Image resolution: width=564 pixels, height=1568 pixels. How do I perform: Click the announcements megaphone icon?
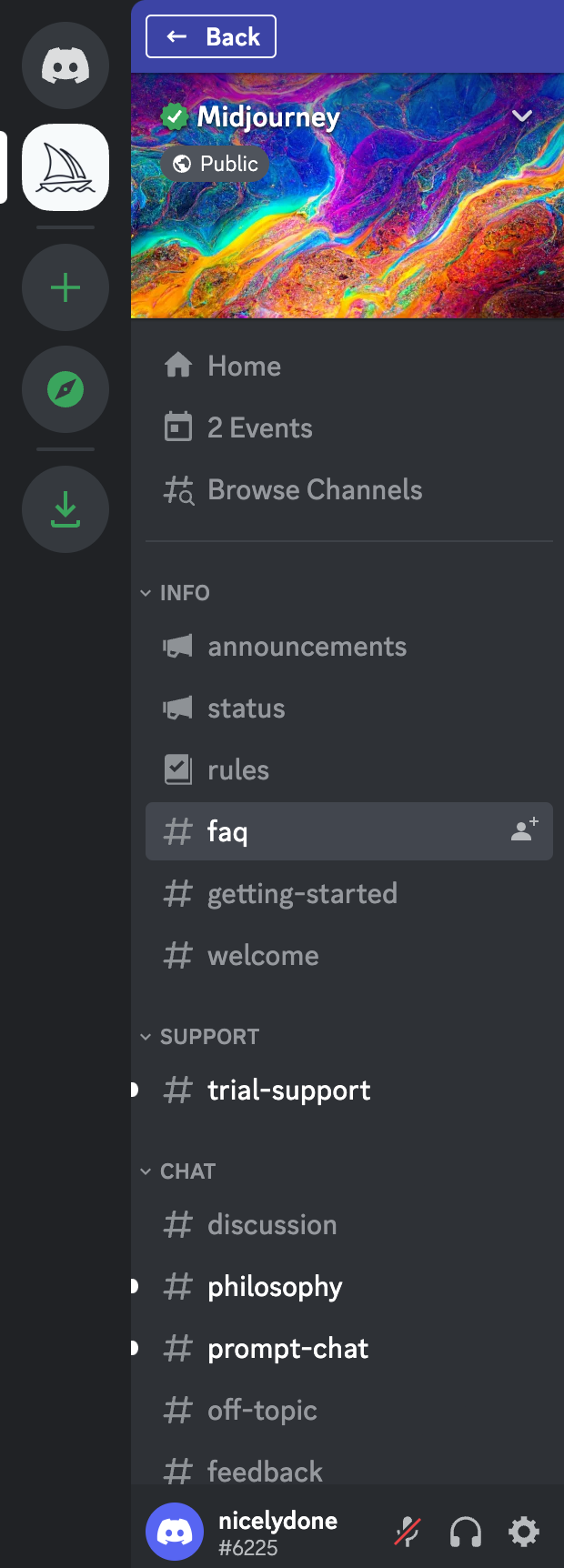tap(178, 646)
